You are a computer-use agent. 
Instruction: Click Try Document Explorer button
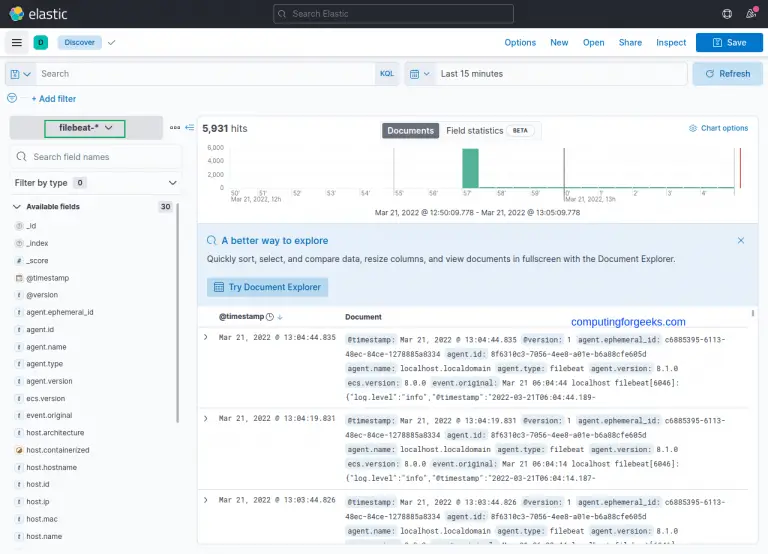[268, 287]
